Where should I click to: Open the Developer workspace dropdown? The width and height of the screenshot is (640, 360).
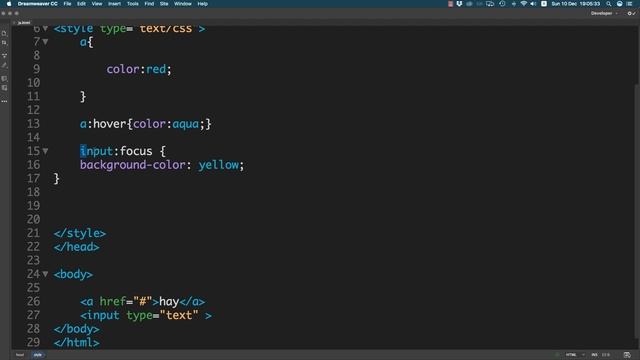(x=604, y=13)
